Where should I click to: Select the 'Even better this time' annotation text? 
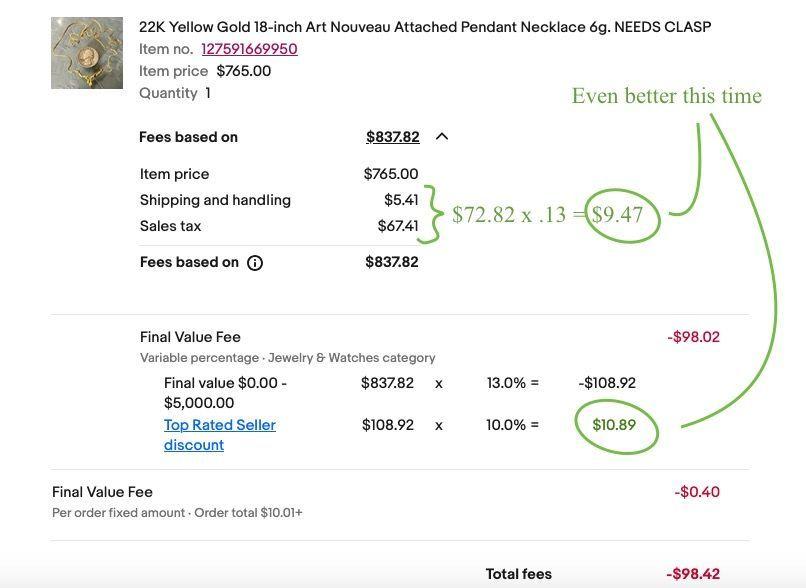pyautogui.click(x=667, y=96)
